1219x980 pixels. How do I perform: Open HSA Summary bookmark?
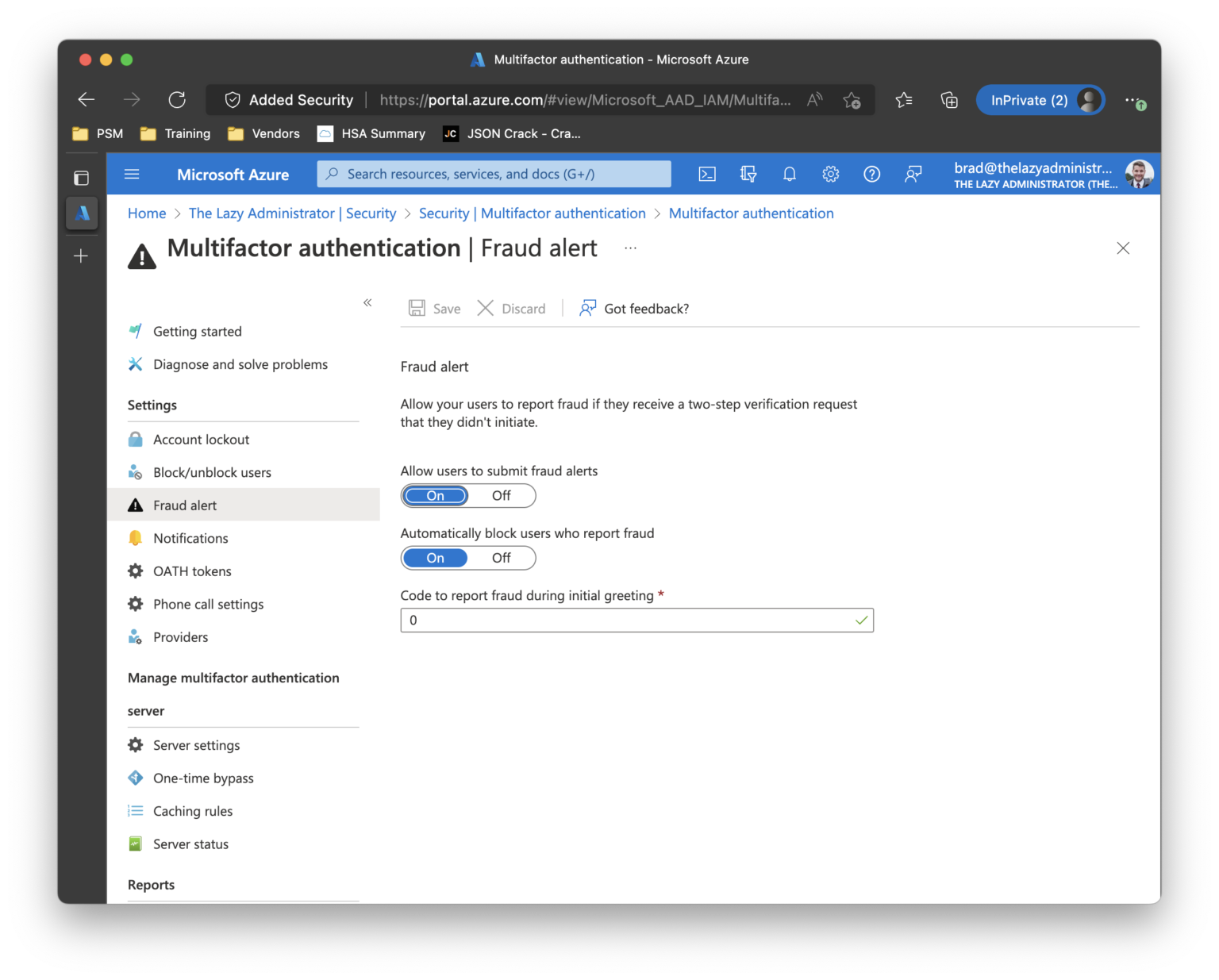pyautogui.click(x=371, y=133)
